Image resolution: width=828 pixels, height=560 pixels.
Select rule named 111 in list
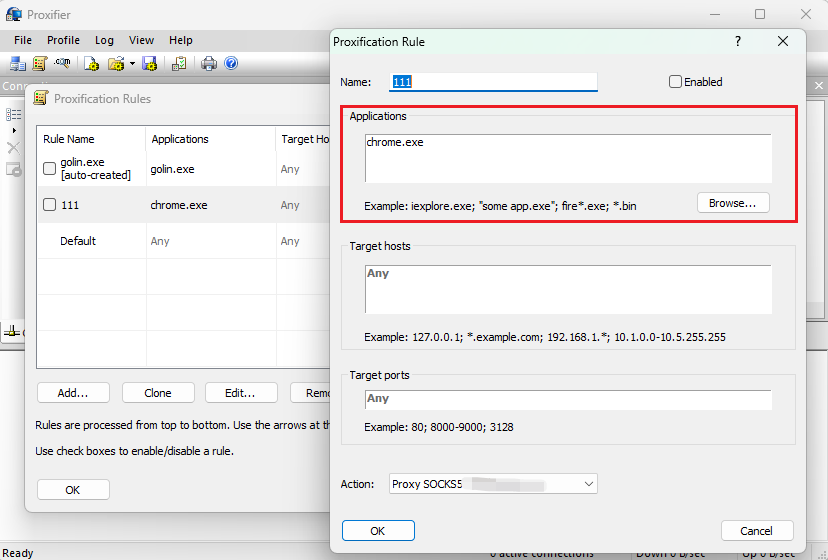pyautogui.click(x=70, y=205)
